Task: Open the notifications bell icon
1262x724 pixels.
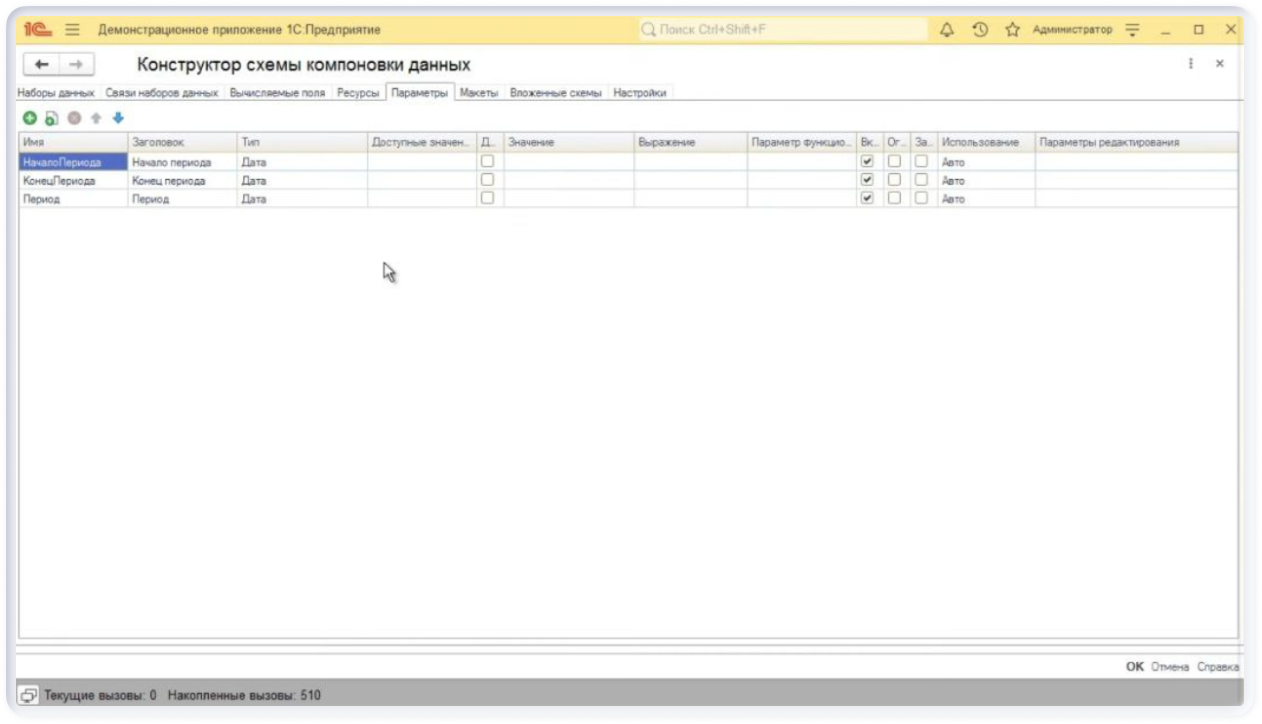Action: pyautogui.click(x=947, y=30)
